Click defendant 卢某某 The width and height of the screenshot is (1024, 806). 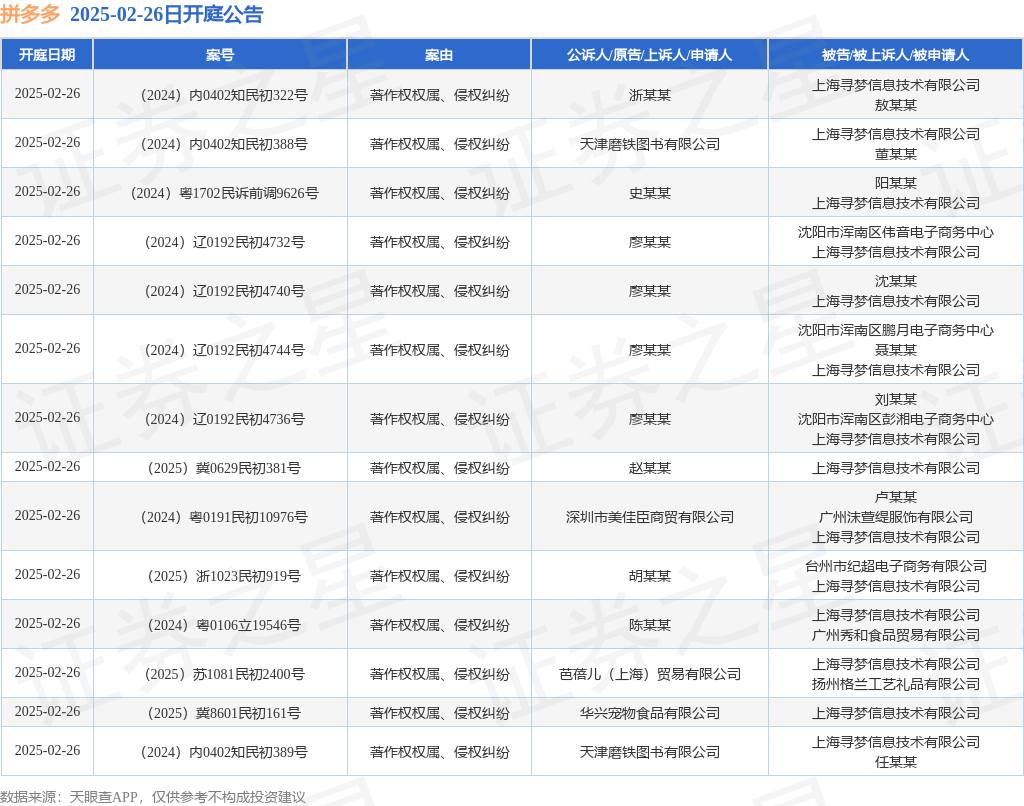[x=896, y=497]
